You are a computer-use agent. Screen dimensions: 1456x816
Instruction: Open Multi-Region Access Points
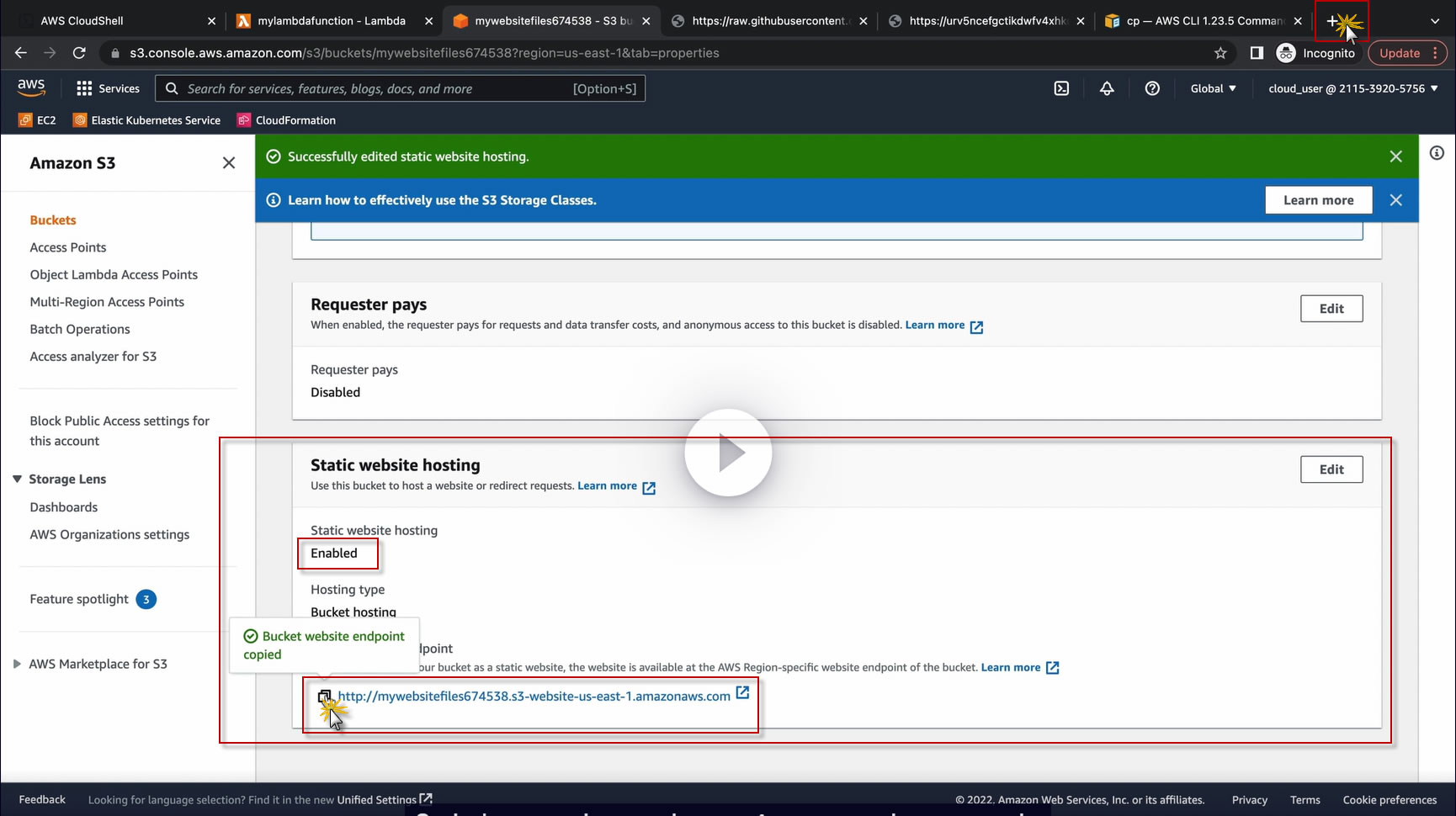click(x=107, y=302)
